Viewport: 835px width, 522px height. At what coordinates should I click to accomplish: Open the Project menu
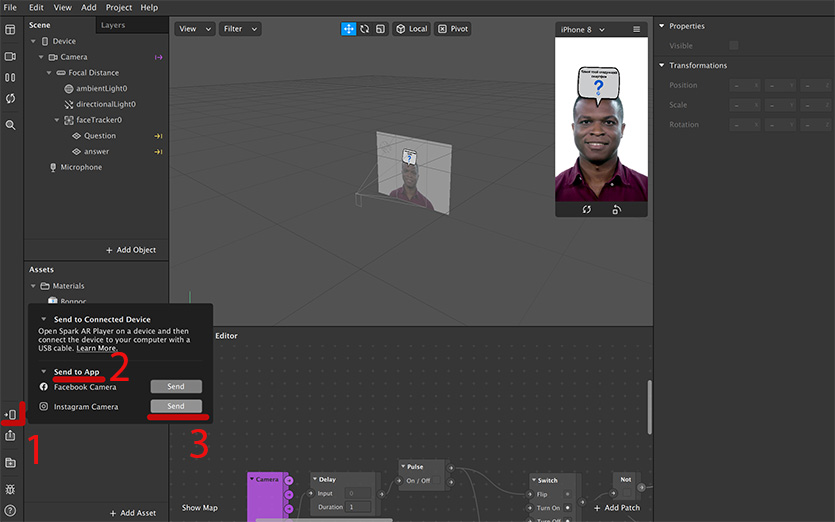point(119,7)
